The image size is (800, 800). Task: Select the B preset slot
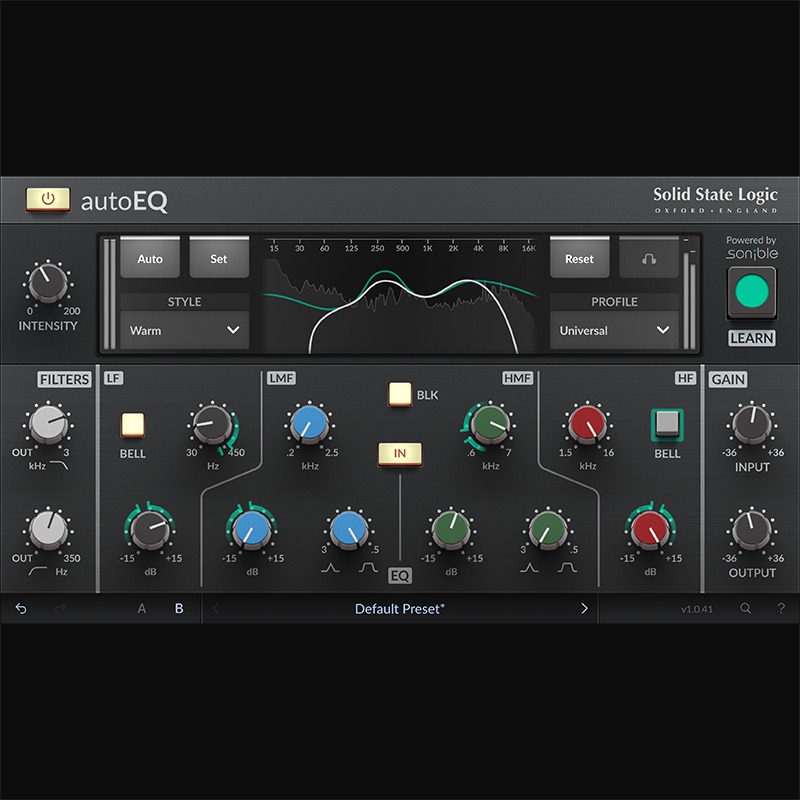(x=179, y=608)
